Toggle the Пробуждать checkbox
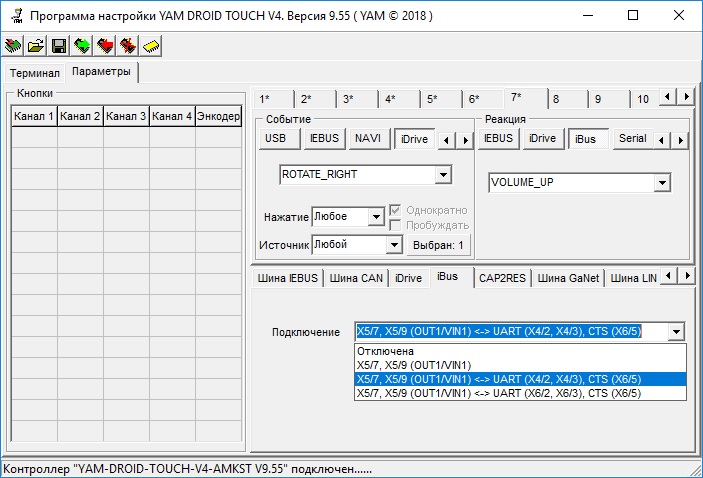This screenshot has width=703, height=478. pyautogui.click(x=396, y=225)
